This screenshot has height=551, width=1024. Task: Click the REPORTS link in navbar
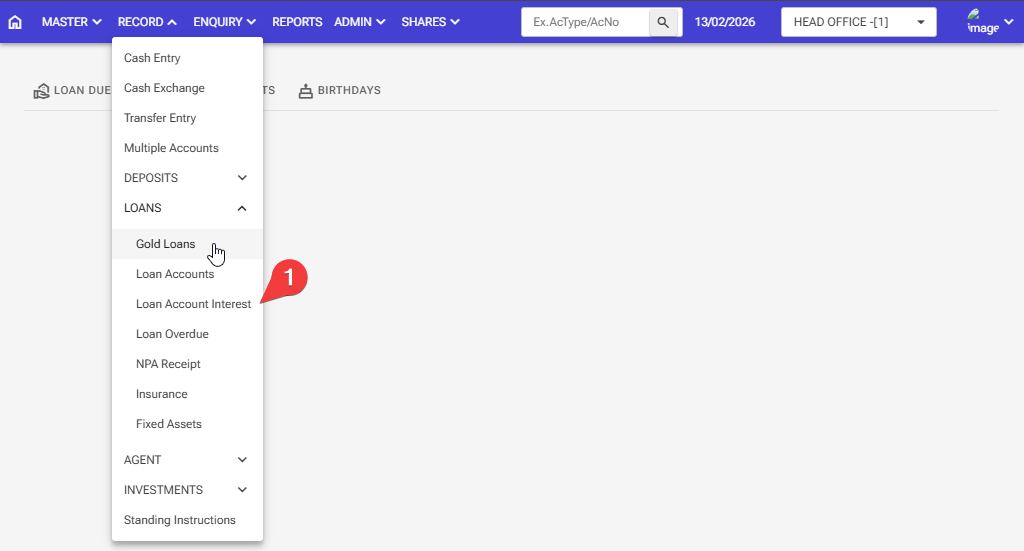(x=297, y=22)
